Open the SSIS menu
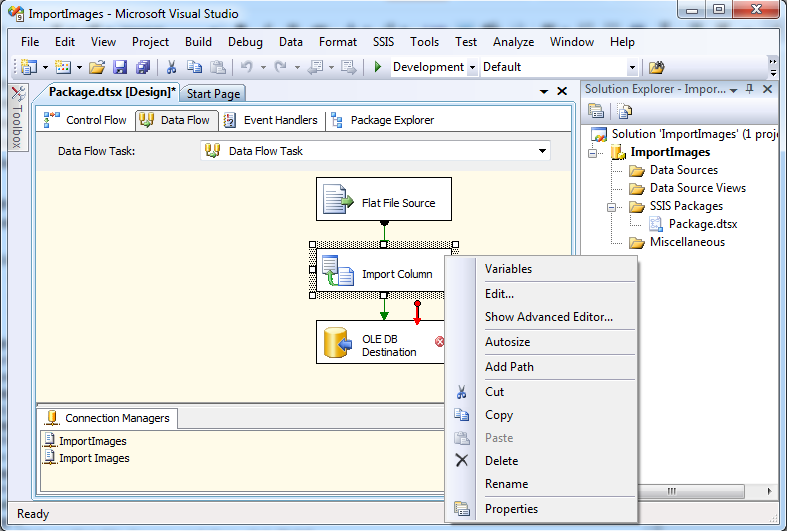 383,42
